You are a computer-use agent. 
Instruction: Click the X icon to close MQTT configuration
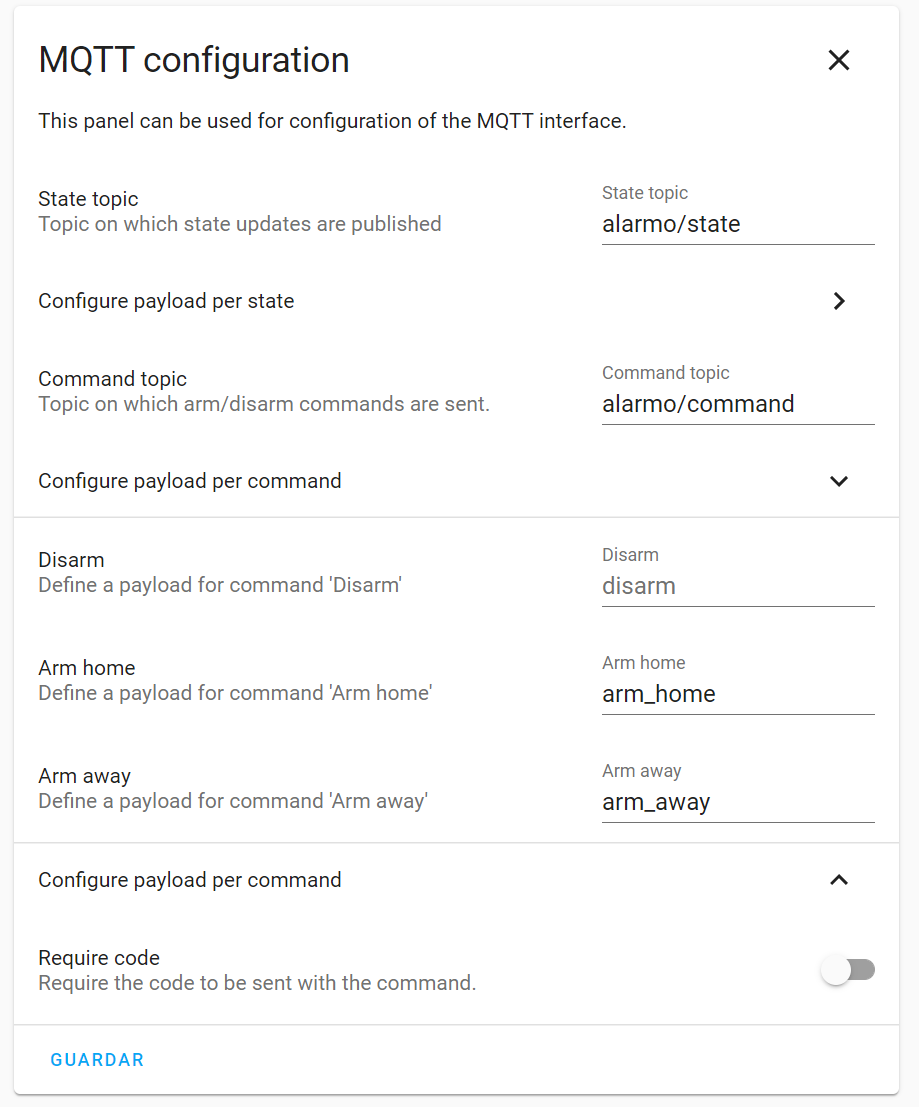[x=838, y=60]
